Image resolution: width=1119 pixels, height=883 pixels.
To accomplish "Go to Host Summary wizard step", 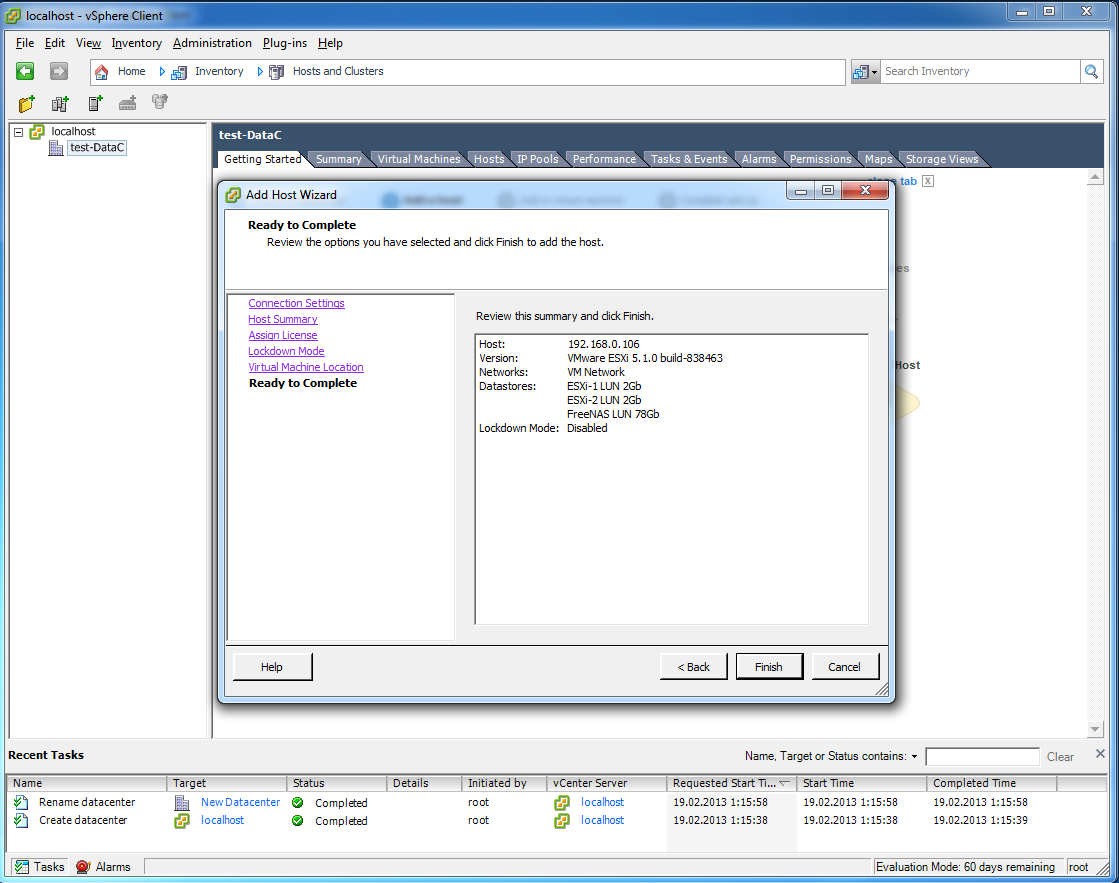I will click(x=283, y=319).
